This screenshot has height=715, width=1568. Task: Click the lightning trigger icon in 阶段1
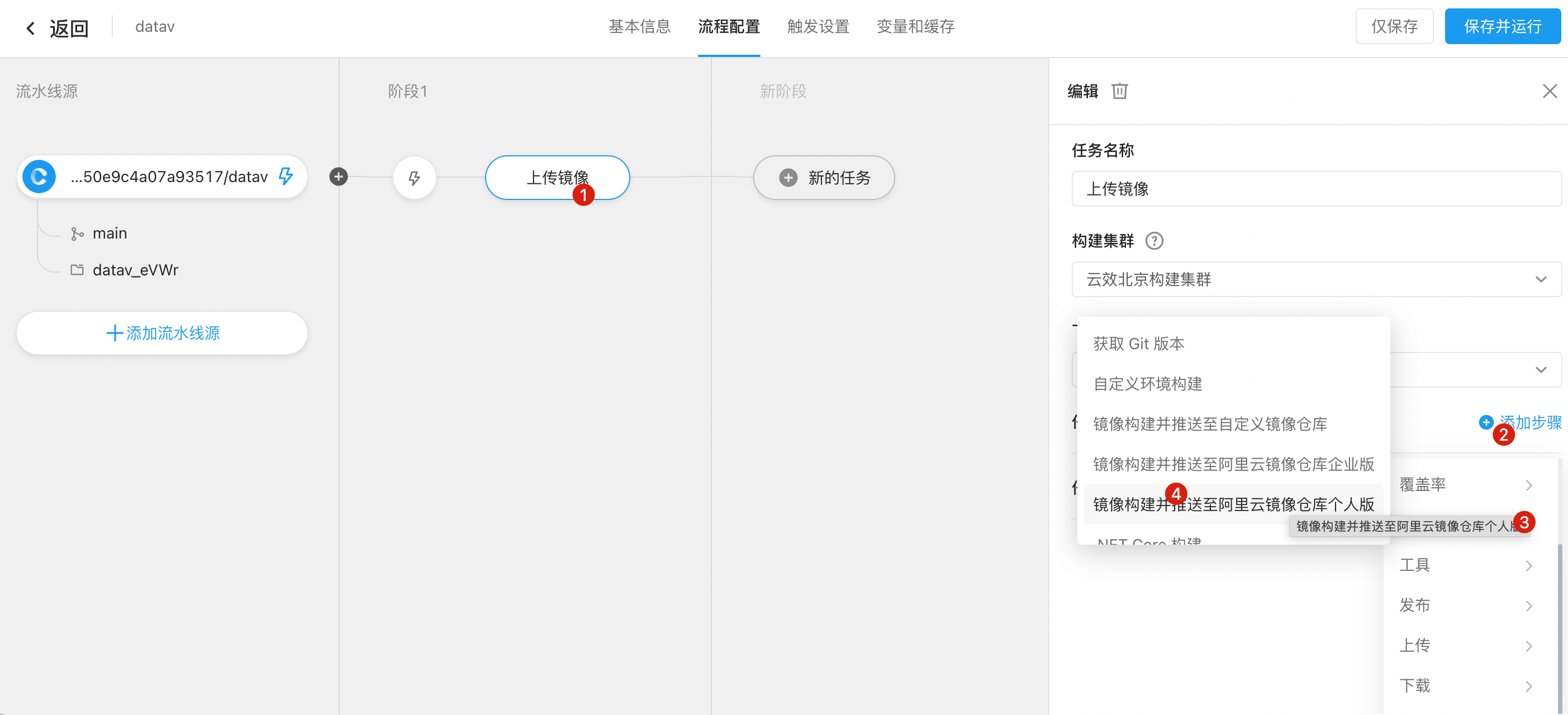coord(414,178)
